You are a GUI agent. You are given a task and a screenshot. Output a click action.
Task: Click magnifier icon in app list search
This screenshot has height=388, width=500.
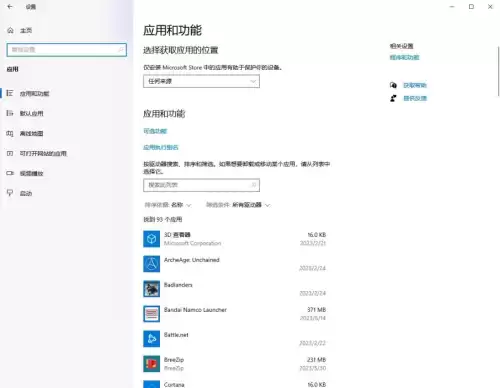tap(254, 185)
